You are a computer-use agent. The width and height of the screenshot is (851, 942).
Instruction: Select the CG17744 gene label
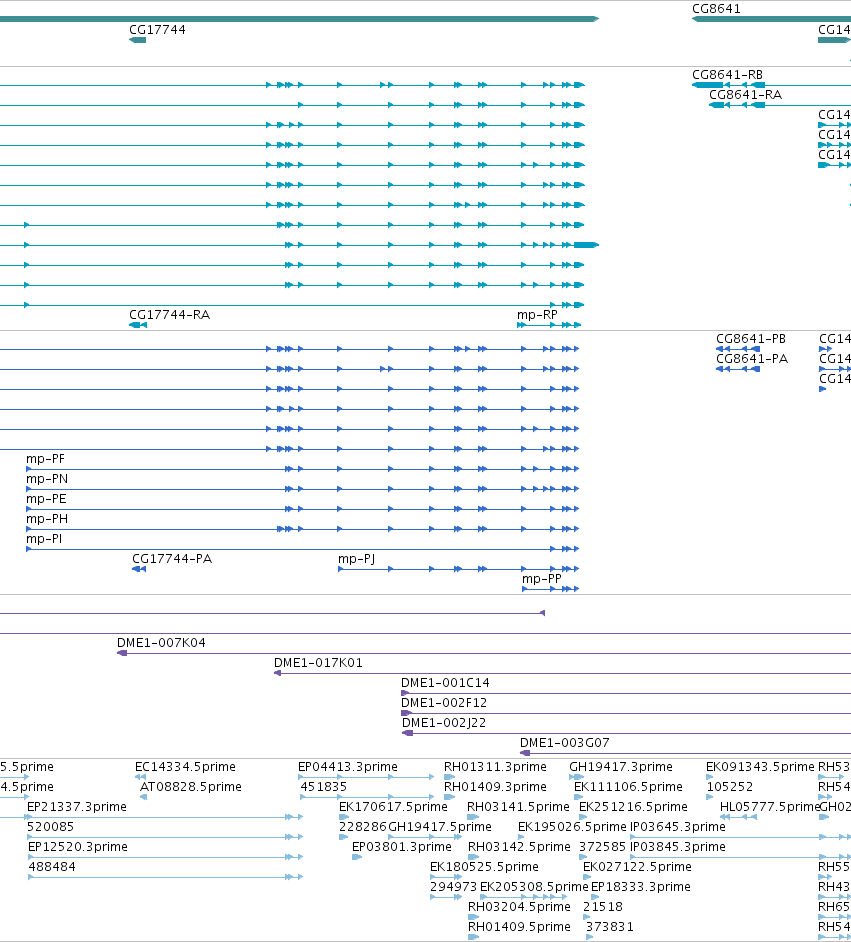[x=157, y=30]
